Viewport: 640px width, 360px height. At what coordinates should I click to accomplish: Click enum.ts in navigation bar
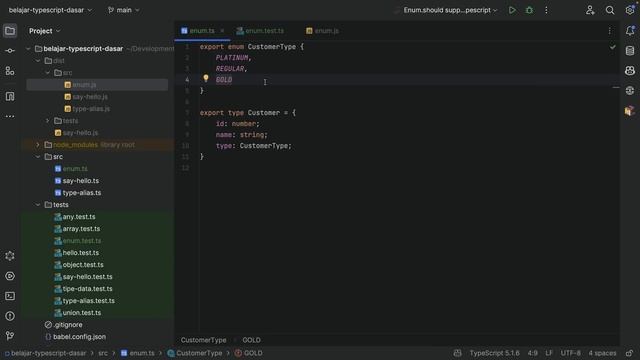tap(138, 353)
